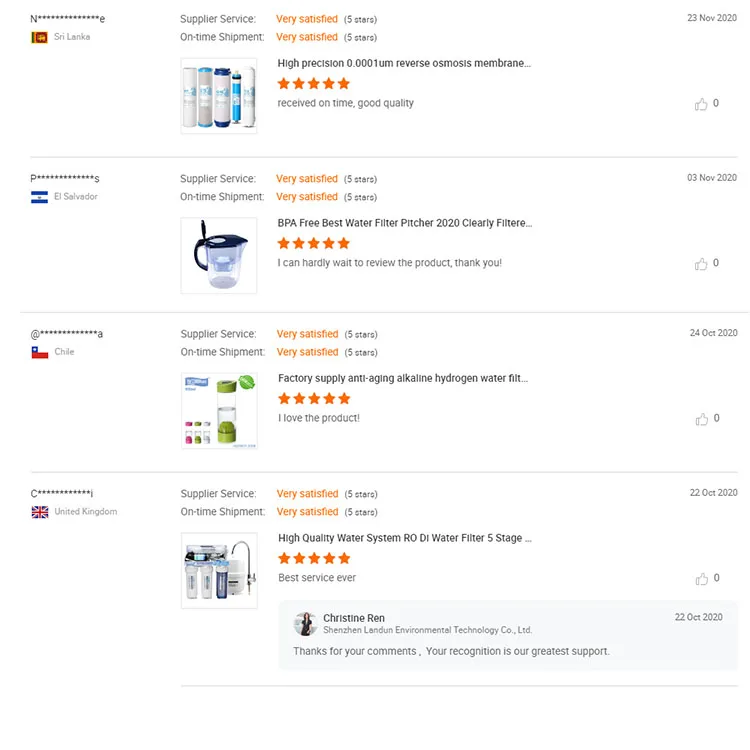Click thumbs-up on United Kingdom review

tap(701, 579)
